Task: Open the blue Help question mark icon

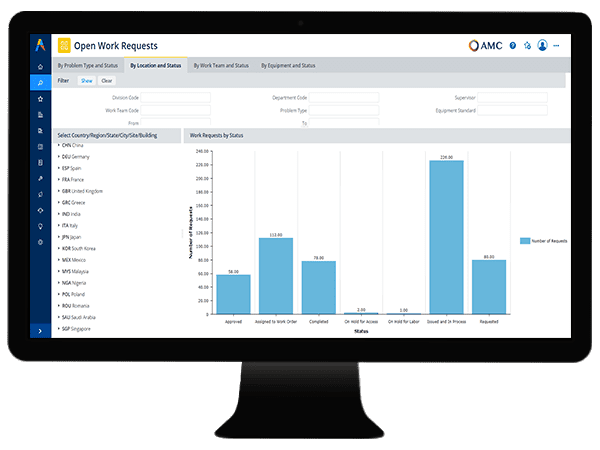Action: click(513, 46)
